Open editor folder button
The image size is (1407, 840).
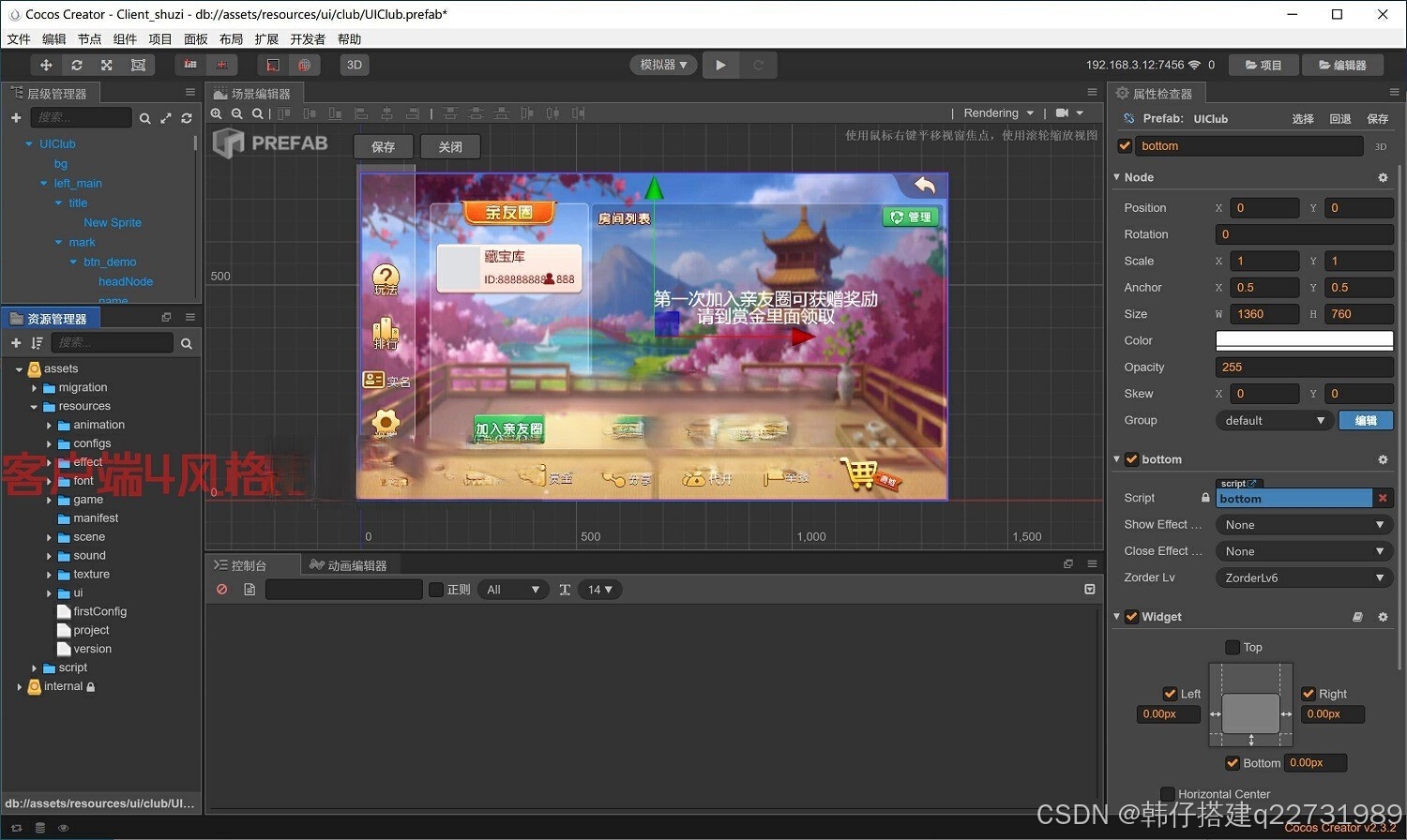pos(1342,65)
